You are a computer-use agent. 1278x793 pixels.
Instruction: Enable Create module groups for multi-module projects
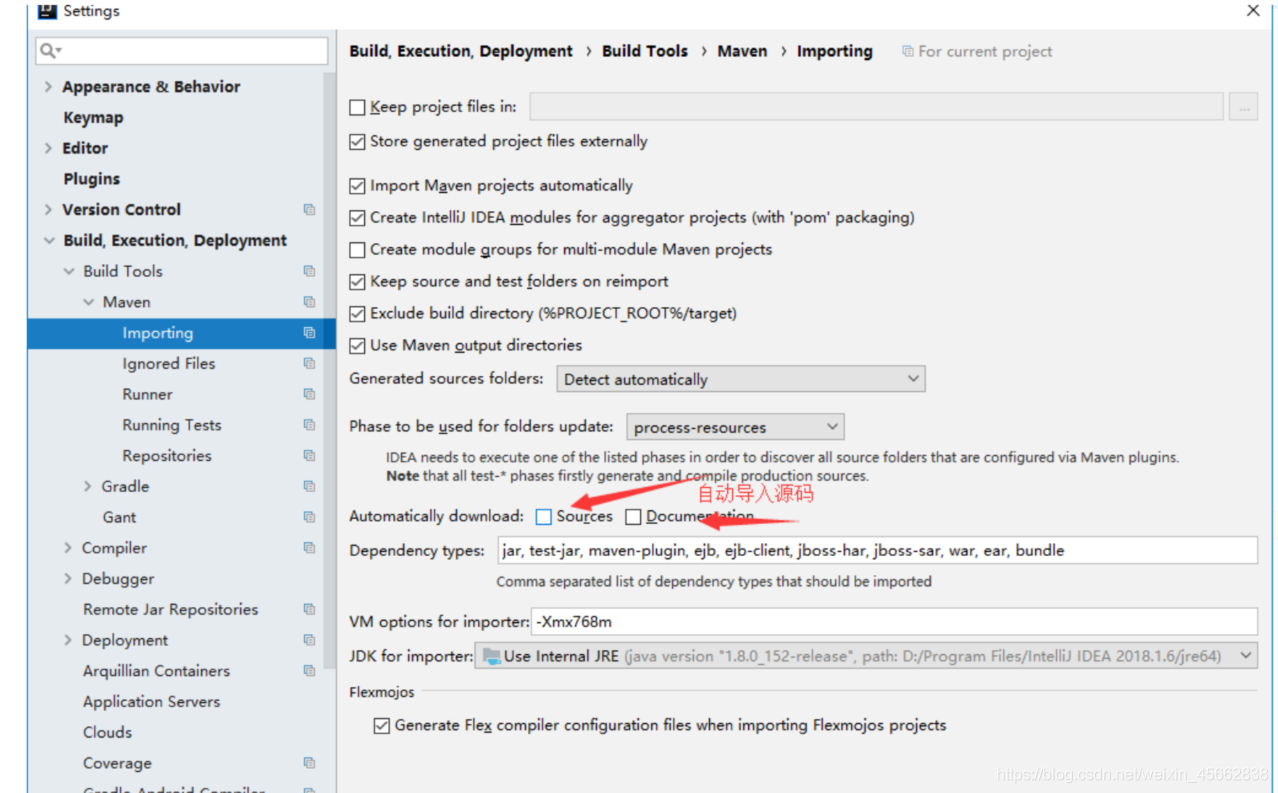click(x=357, y=250)
